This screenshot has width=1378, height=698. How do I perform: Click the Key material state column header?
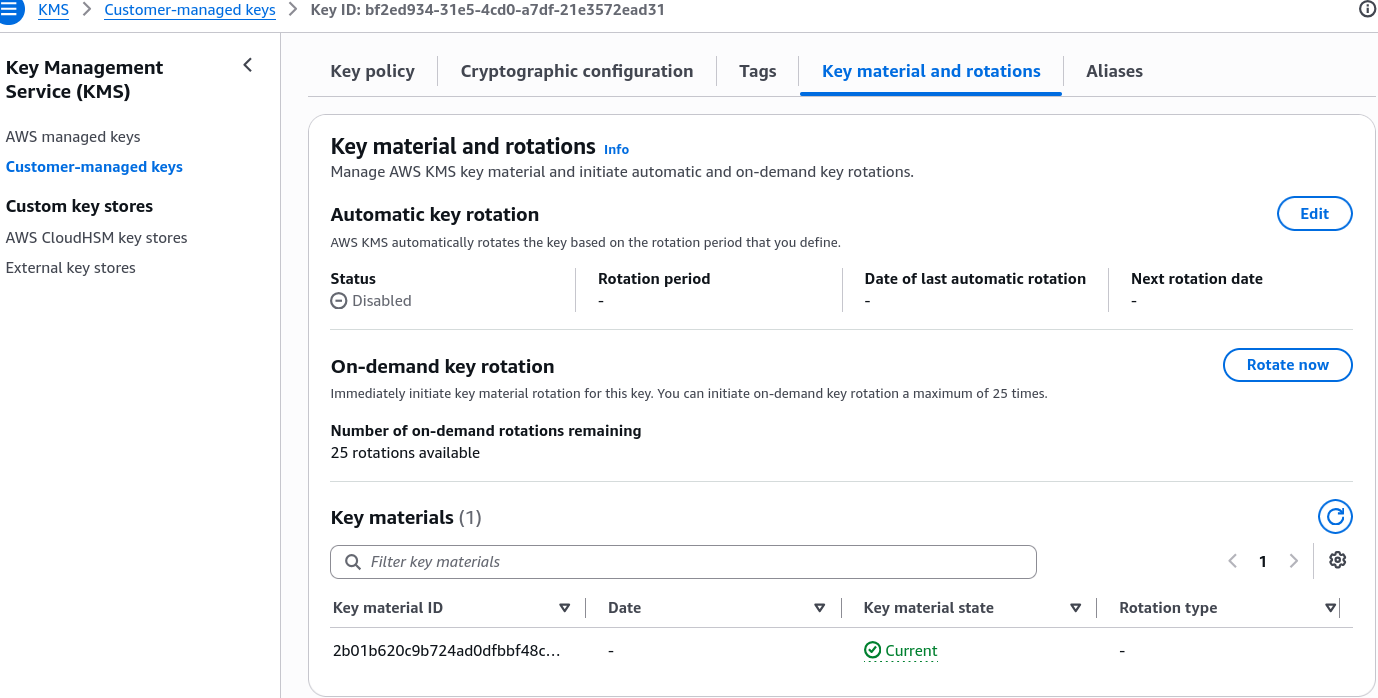click(929, 608)
